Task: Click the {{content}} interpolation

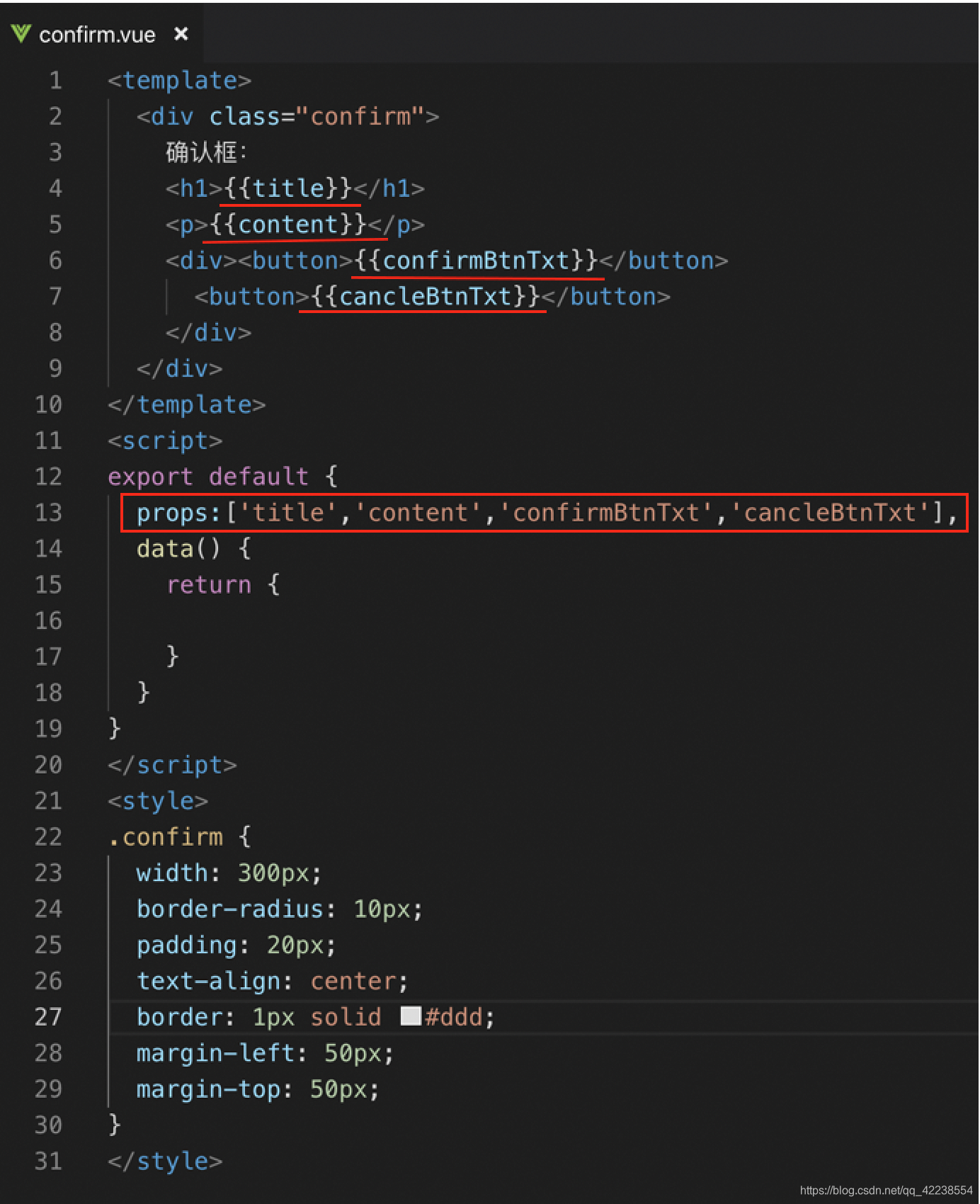Action: click(x=288, y=225)
